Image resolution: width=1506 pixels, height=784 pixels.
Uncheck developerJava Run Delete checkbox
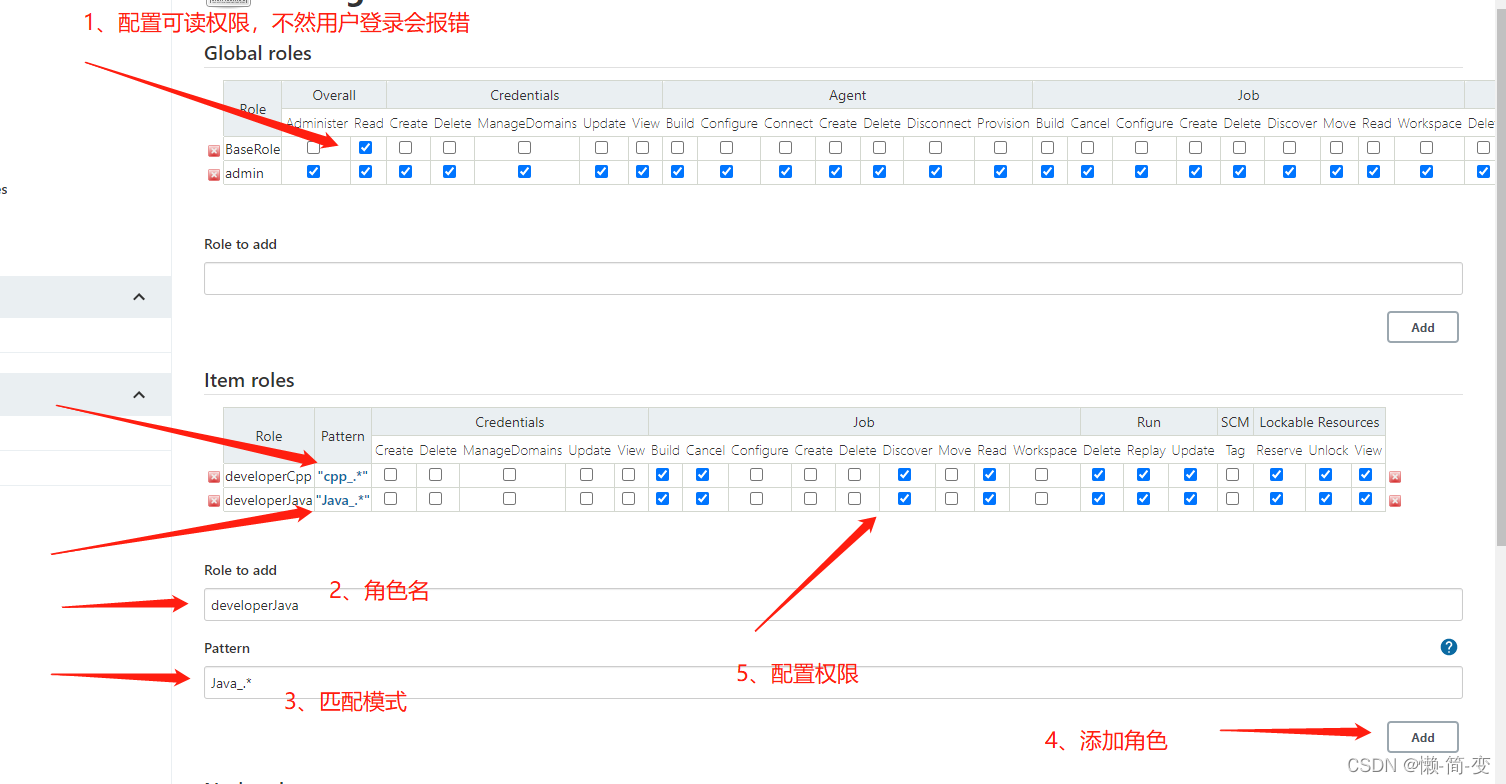(1099, 498)
